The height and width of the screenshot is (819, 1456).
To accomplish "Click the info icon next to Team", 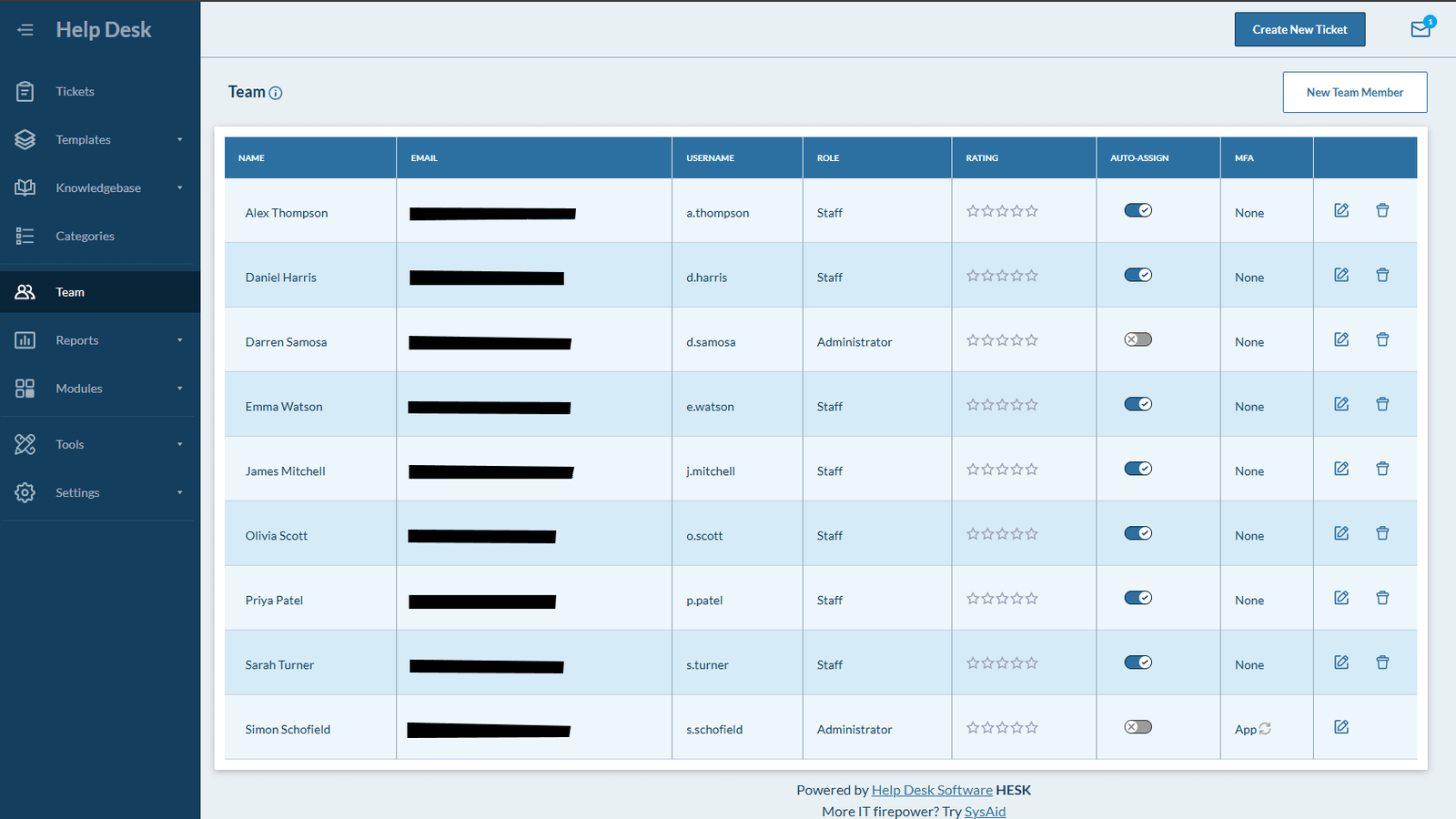I will tap(276, 93).
